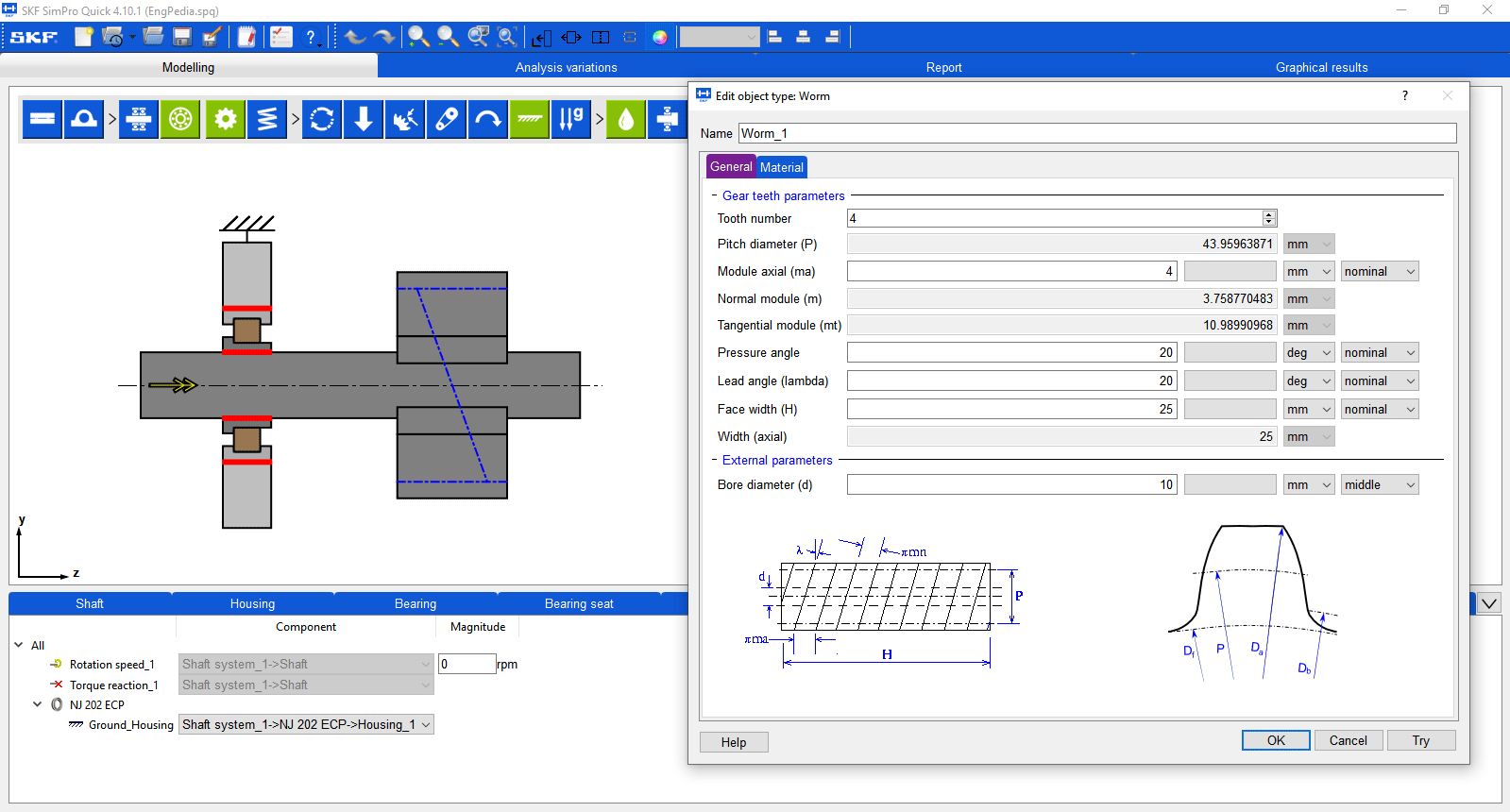Collapse the Gear teeth parameters section

click(x=714, y=195)
